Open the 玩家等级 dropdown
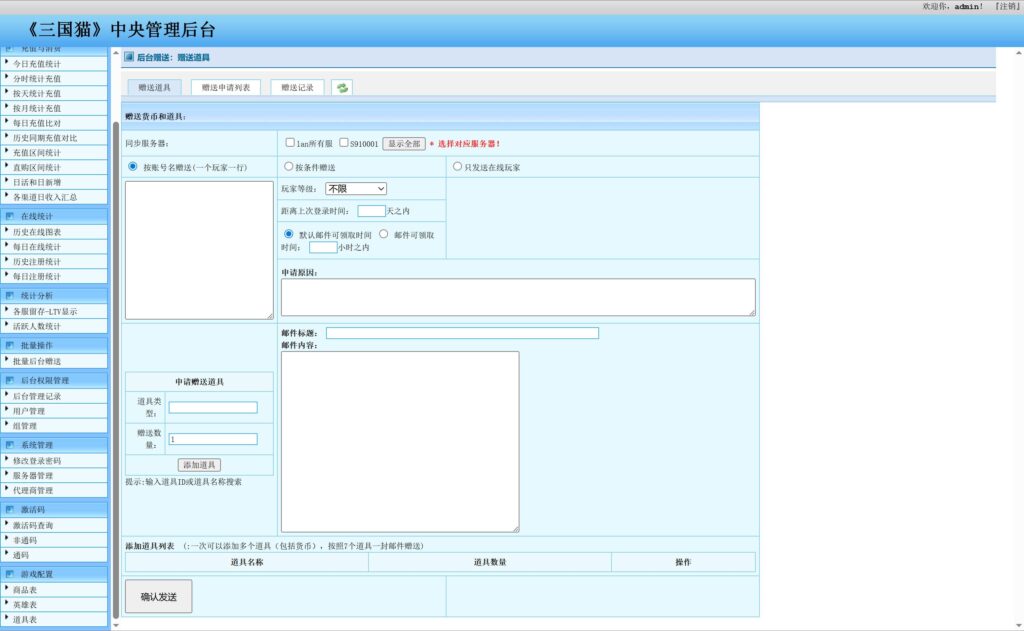Screen dimensions: 1024x631 tap(355, 188)
